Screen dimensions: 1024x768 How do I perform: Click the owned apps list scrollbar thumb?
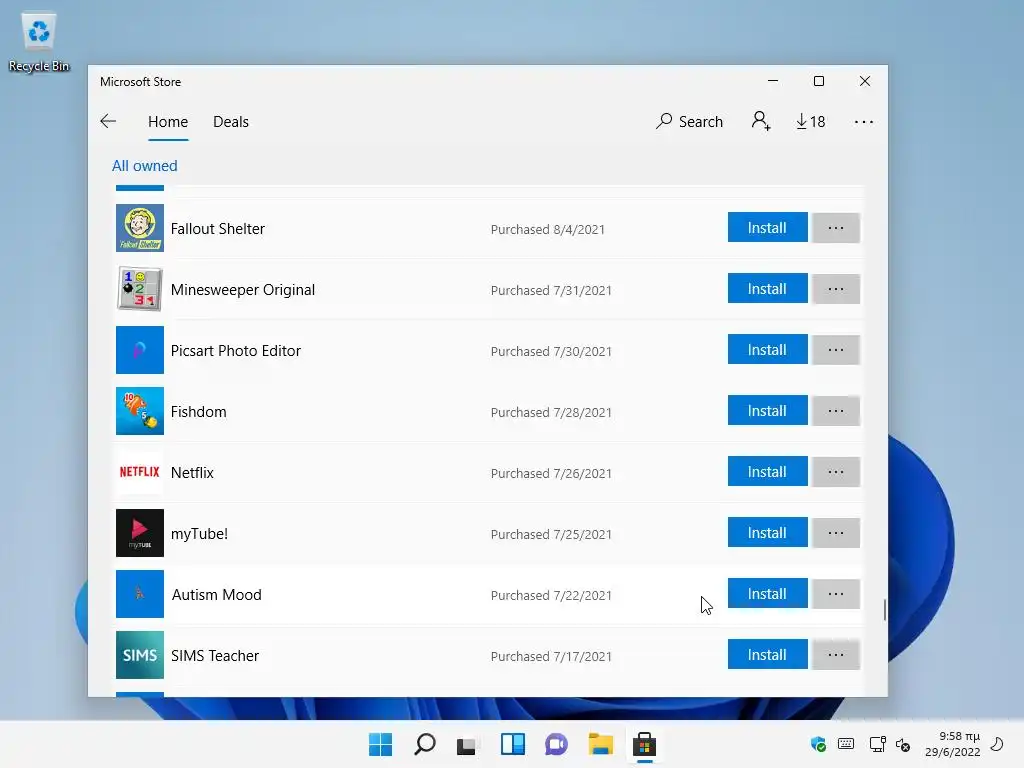[x=884, y=610]
